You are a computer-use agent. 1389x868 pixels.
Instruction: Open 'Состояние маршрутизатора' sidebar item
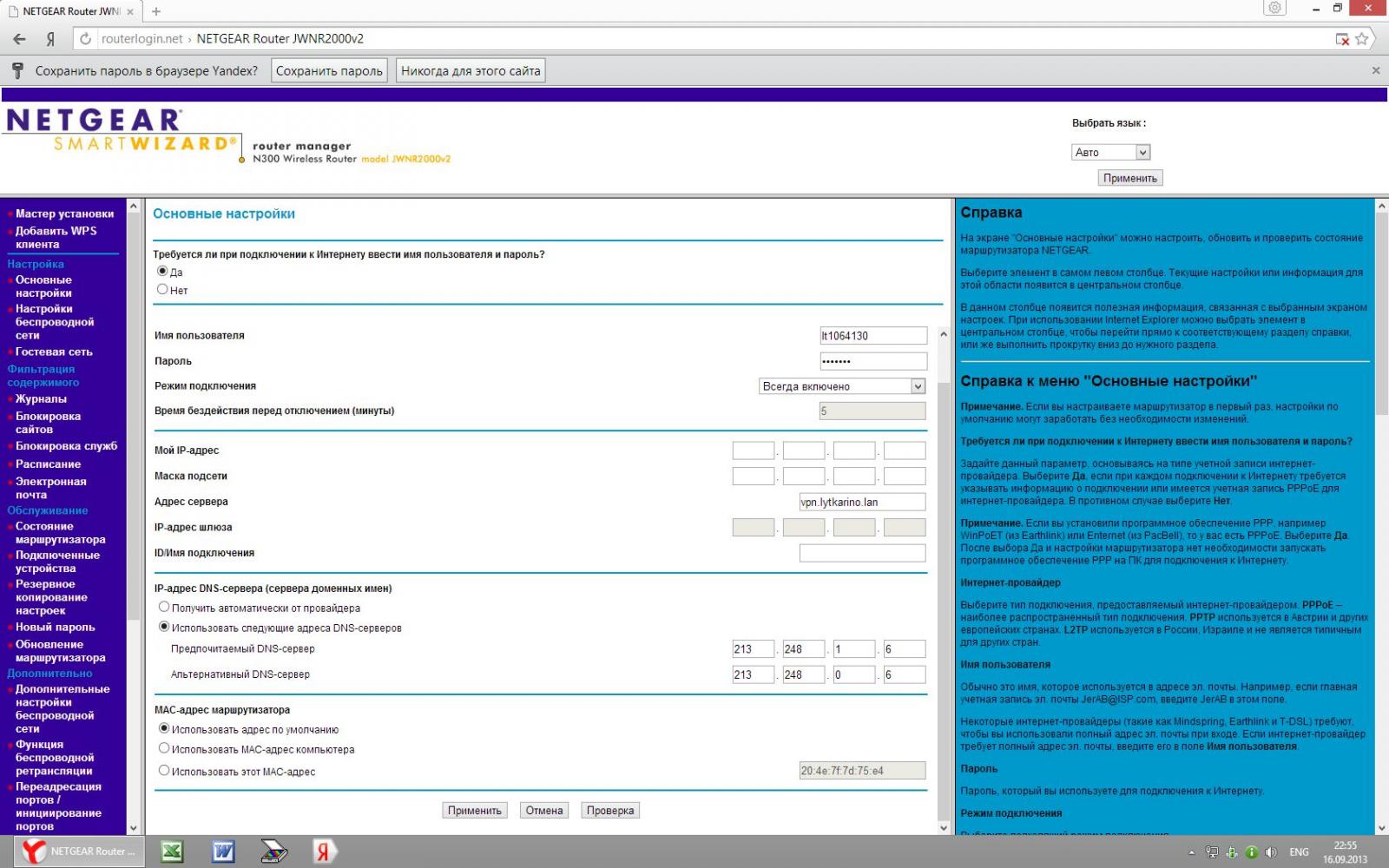60,533
